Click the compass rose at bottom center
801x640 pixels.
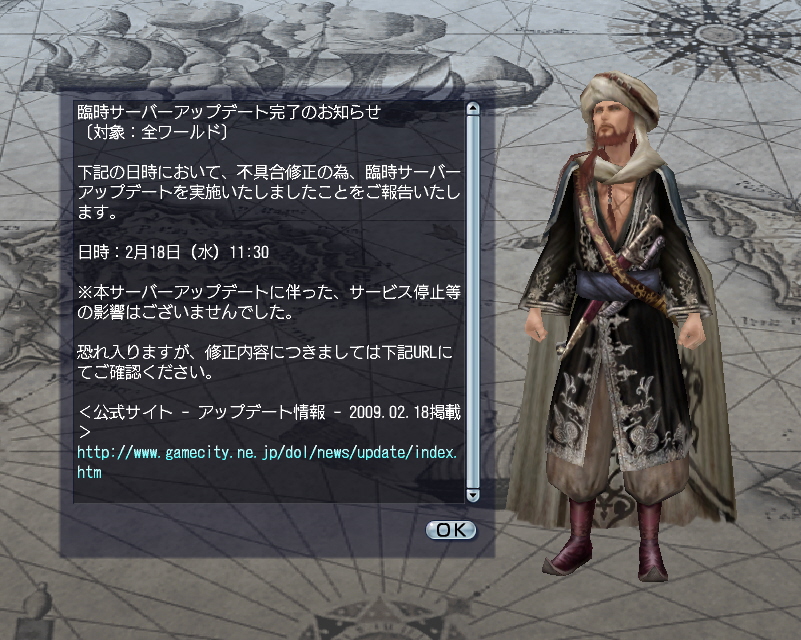point(386,621)
